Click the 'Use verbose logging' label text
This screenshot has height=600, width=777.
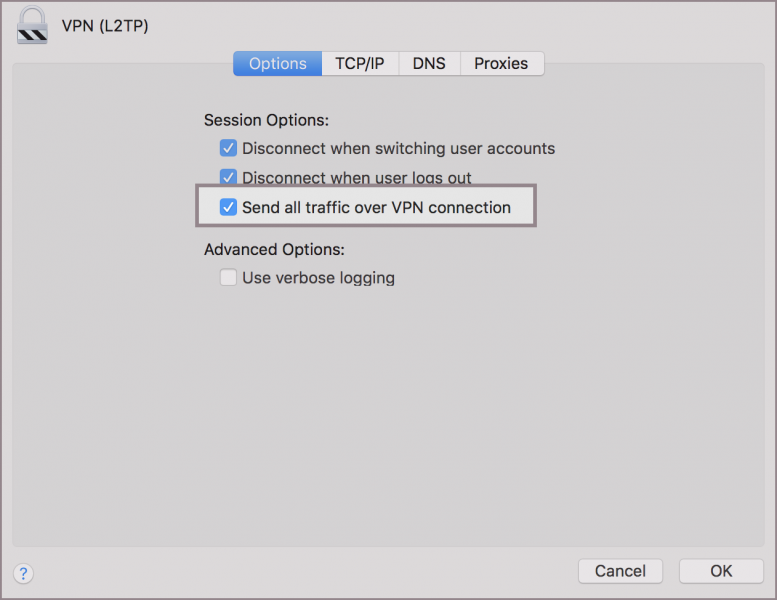click(x=318, y=278)
